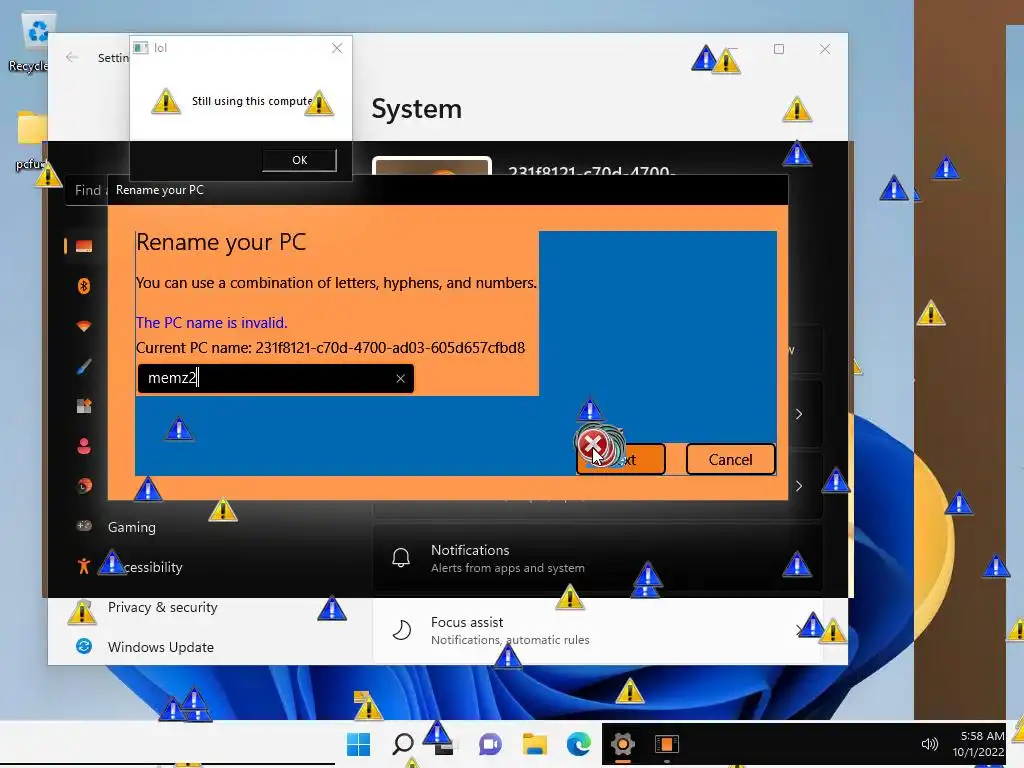The width and height of the screenshot is (1024, 768).
Task: Open the Windows Start button
Action: (358, 744)
